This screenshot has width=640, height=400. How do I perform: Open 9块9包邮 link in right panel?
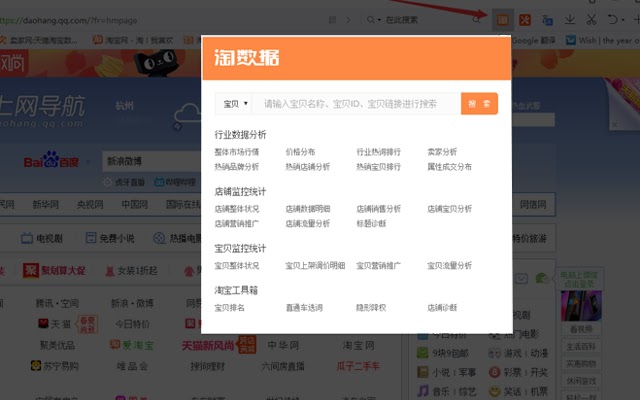[443, 353]
